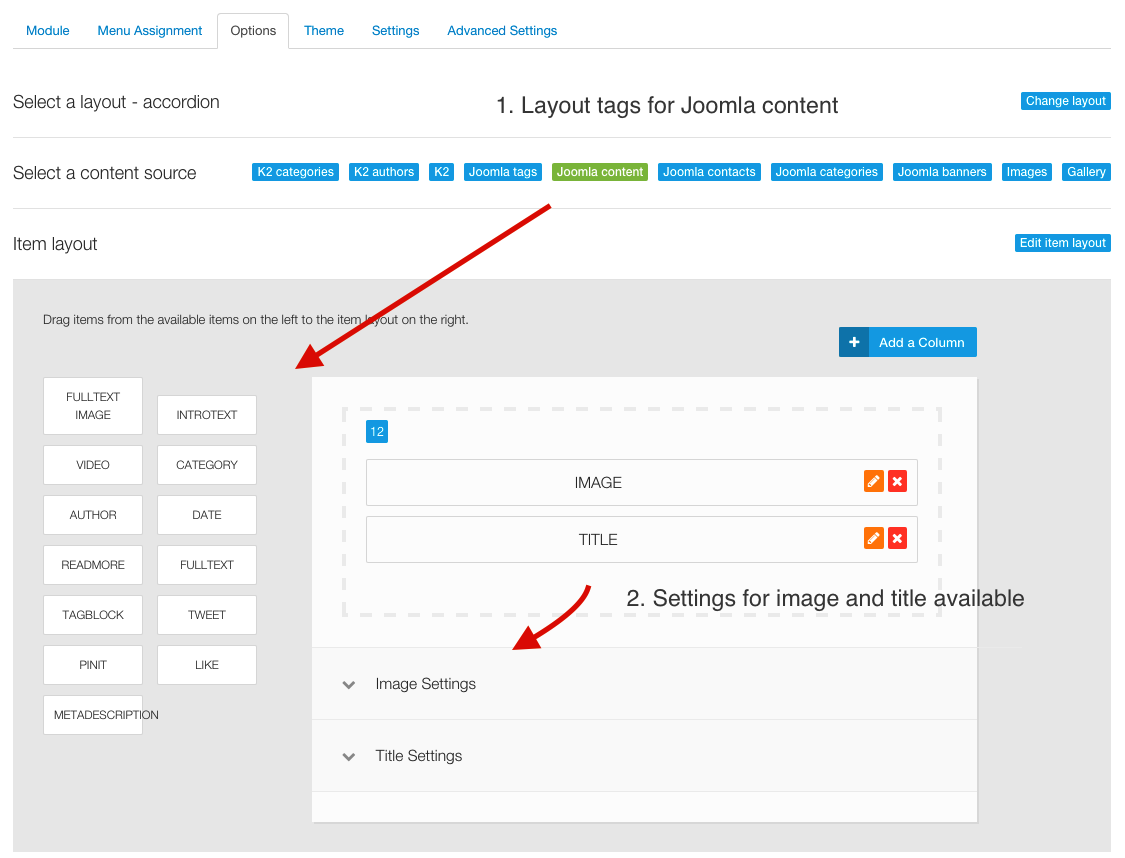Click the 'Select a content source' label
Screen dimensions: 1125x858
pyautogui.click(x=105, y=173)
